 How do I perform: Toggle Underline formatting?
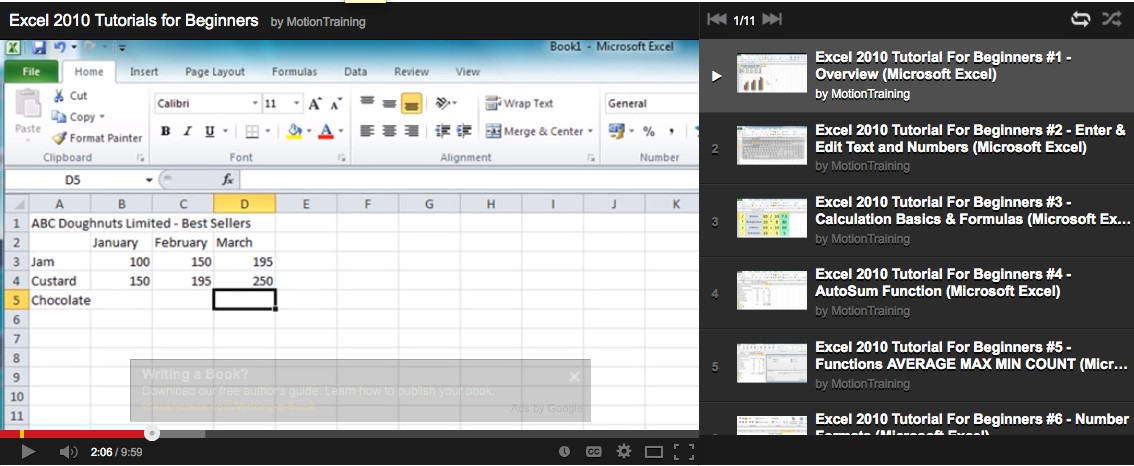click(209, 131)
